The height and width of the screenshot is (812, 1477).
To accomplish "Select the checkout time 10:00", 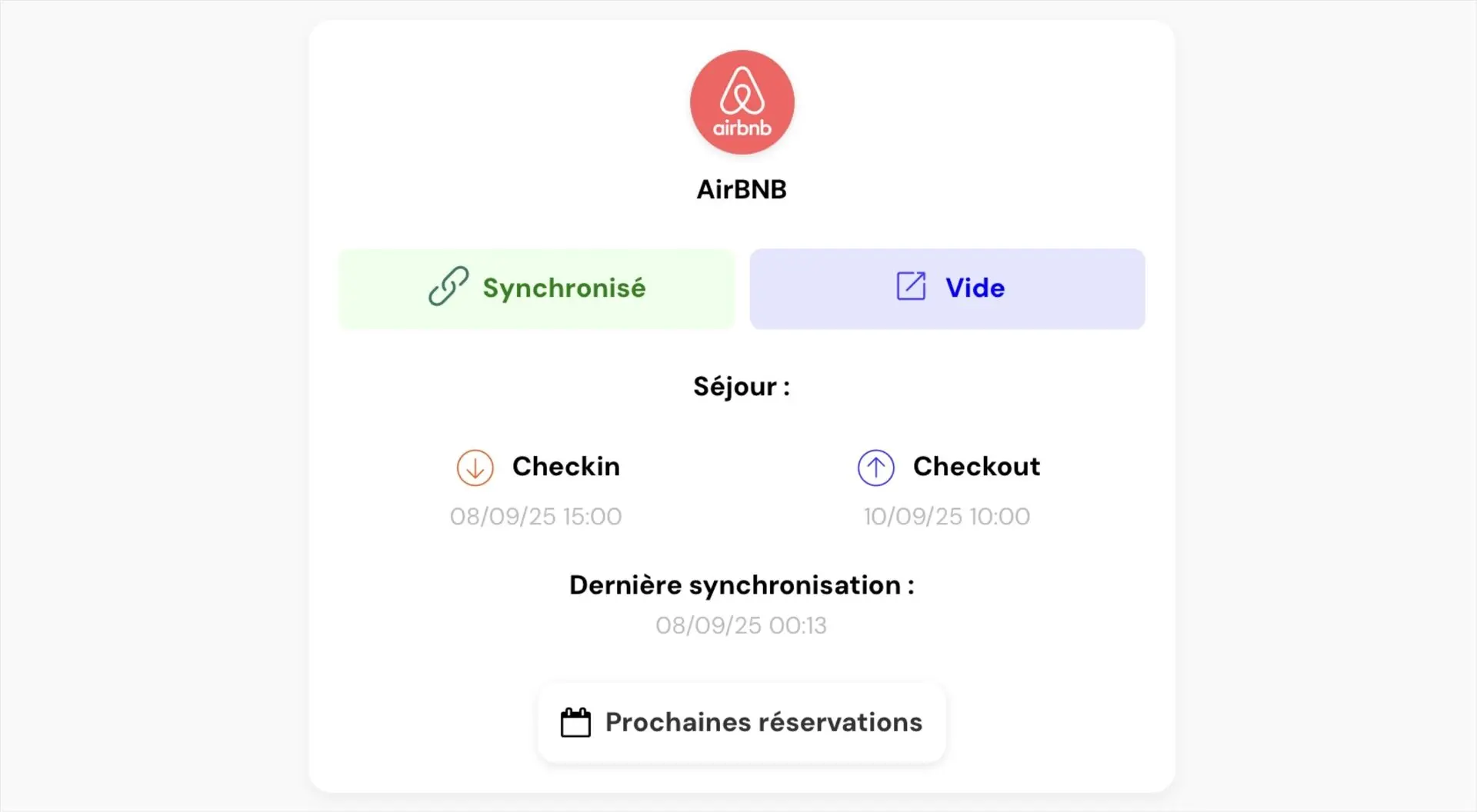I will 999,517.
